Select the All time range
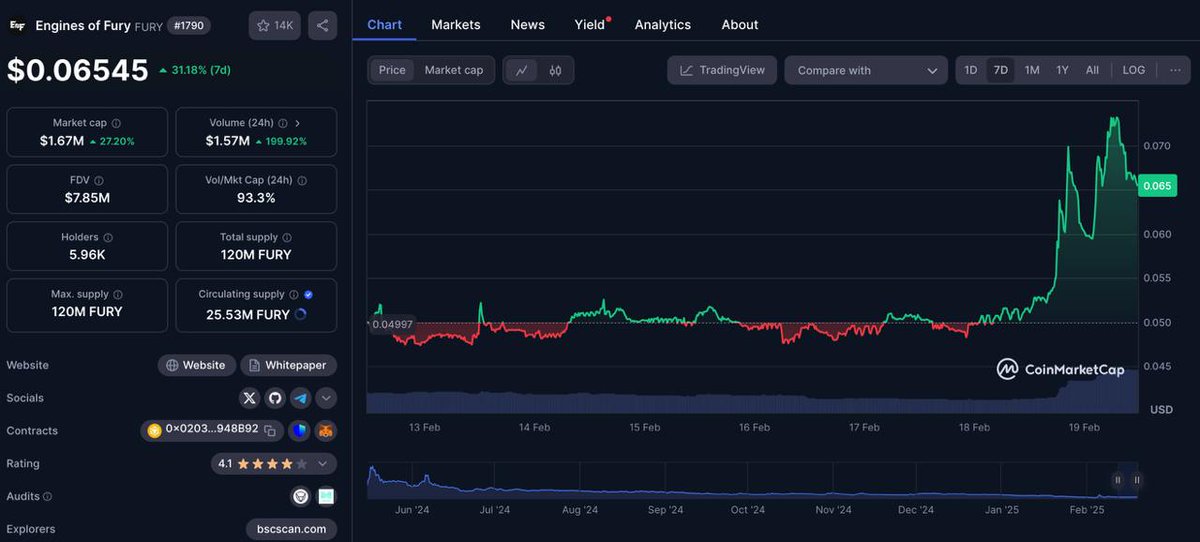 (x=1092, y=70)
